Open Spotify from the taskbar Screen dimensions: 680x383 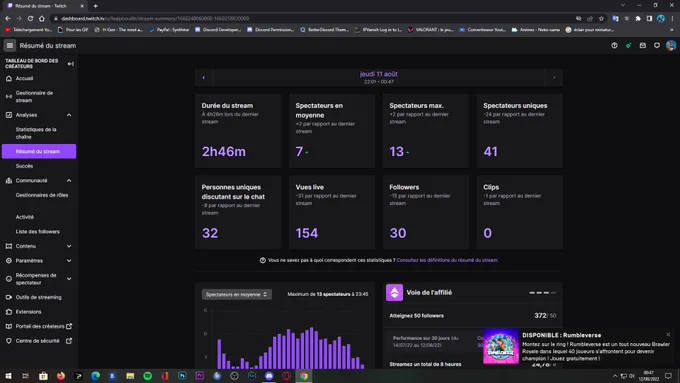(147, 376)
